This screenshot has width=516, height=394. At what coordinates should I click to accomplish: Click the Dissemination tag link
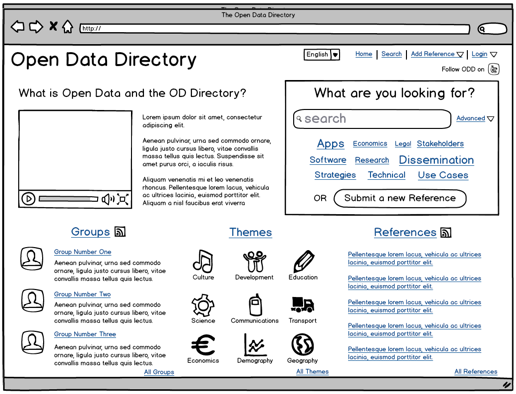[436, 160]
